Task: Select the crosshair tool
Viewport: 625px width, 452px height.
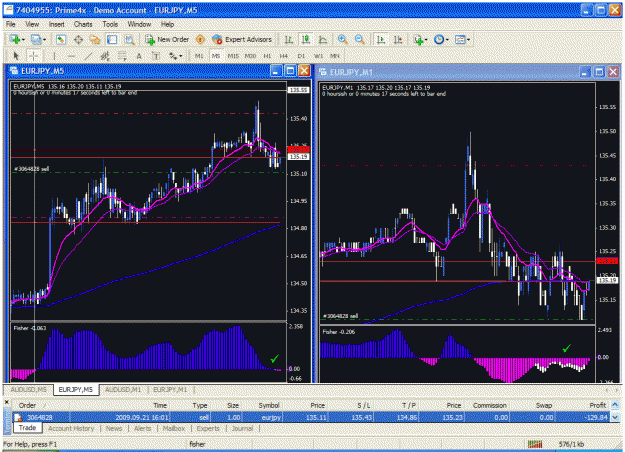Action: [33, 56]
